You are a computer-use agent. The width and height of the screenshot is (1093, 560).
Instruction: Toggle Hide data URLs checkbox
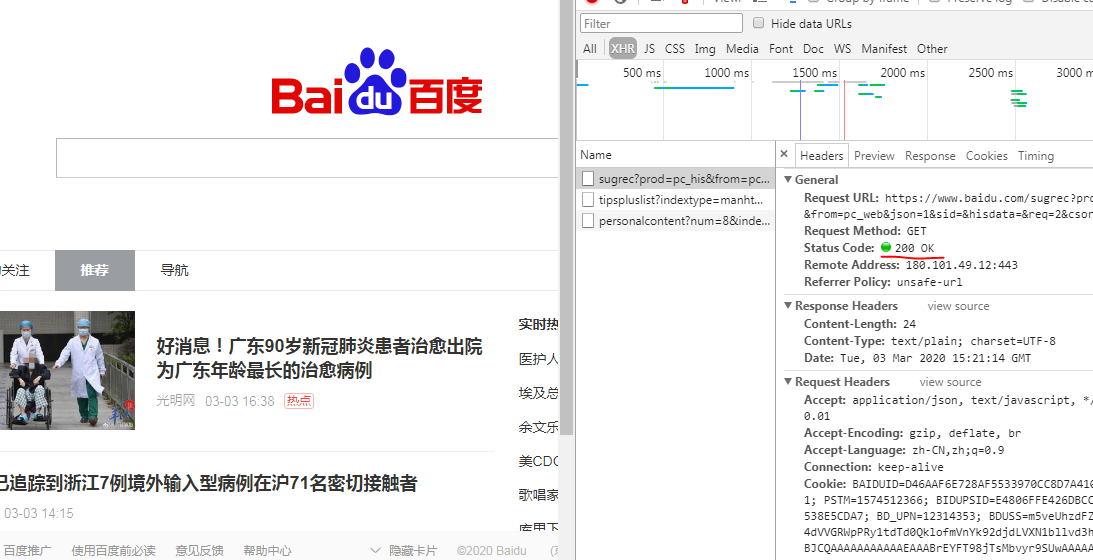(x=759, y=23)
